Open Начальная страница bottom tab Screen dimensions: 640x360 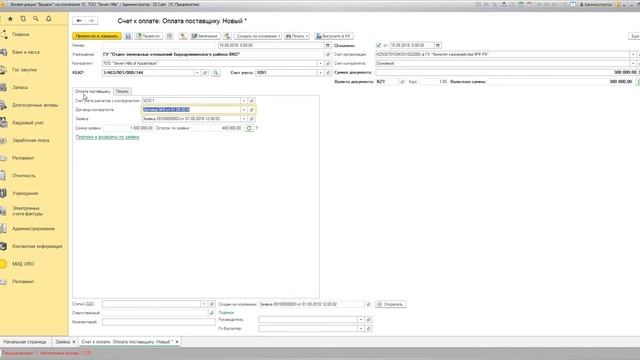(x=25, y=342)
